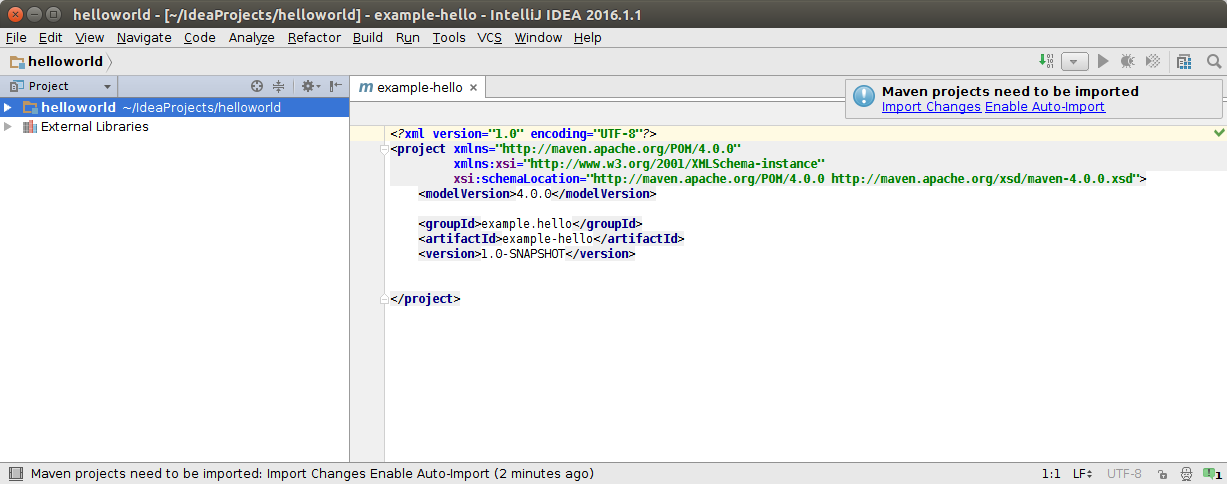The width and height of the screenshot is (1227, 484).
Task: Open the event log notification icon
Action: pos(1213,473)
